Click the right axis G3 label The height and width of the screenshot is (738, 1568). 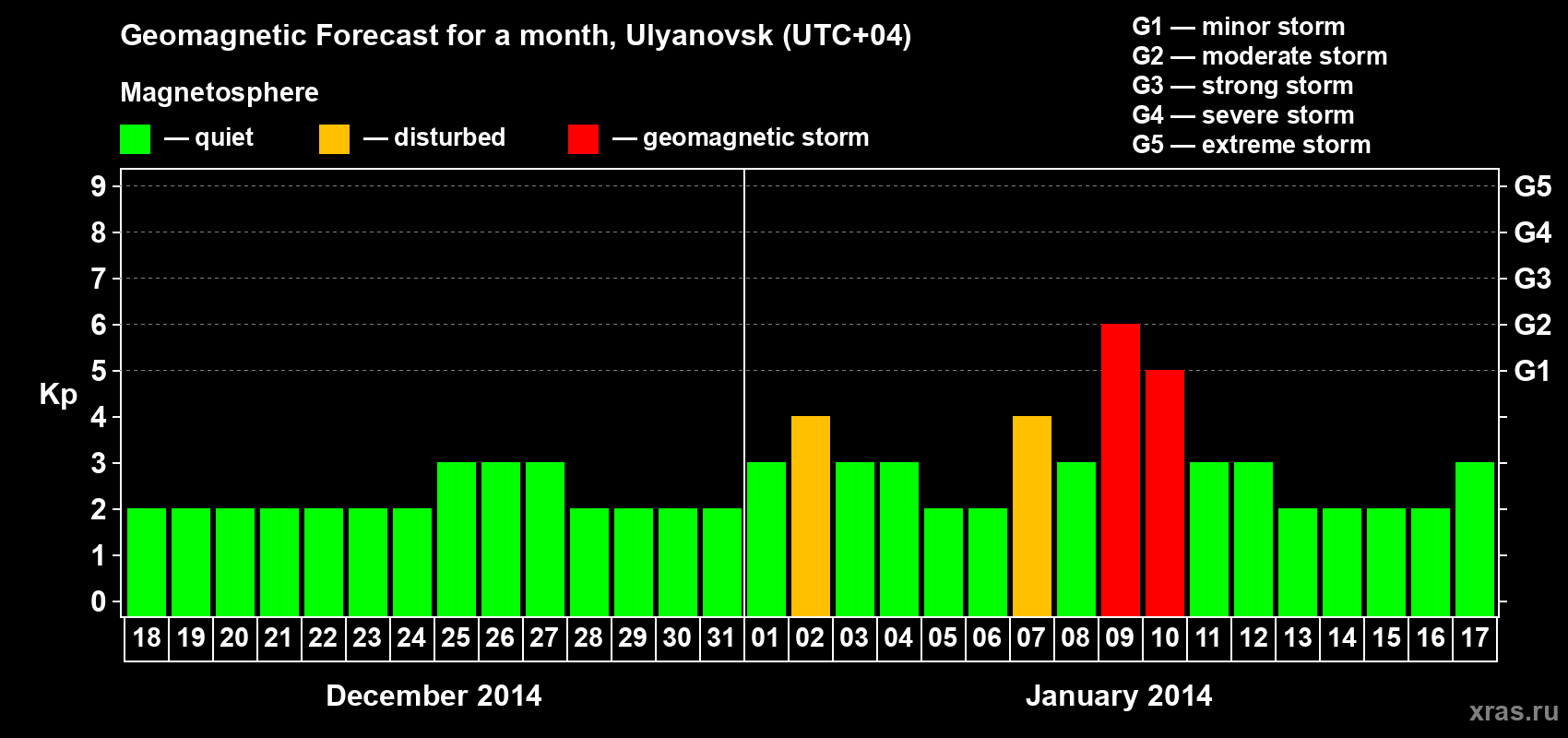pyautogui.click(x=1533, y=279)
